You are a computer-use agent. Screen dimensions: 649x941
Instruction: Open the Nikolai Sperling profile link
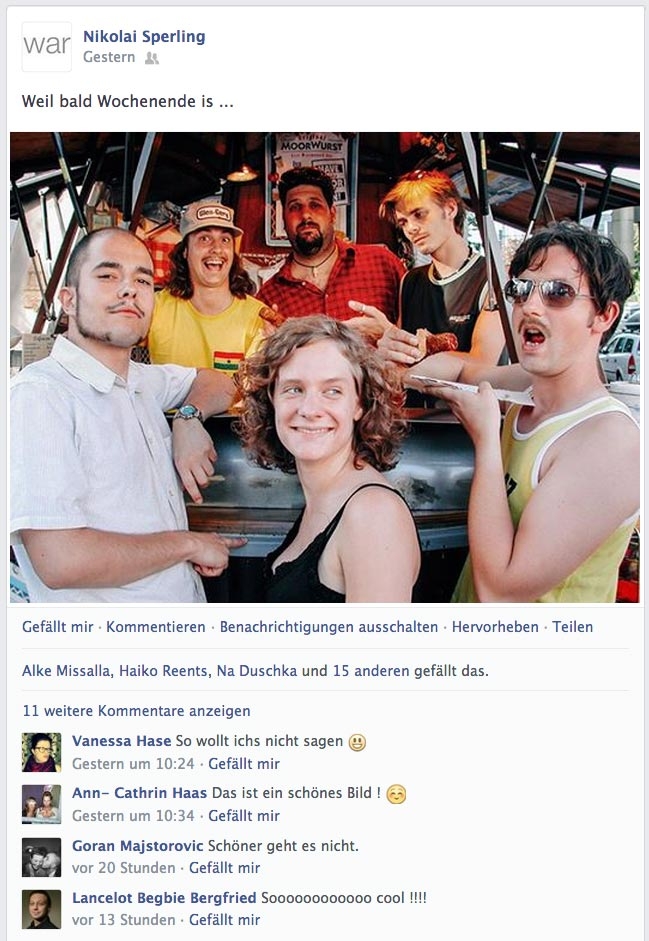(x=144, y=37)
